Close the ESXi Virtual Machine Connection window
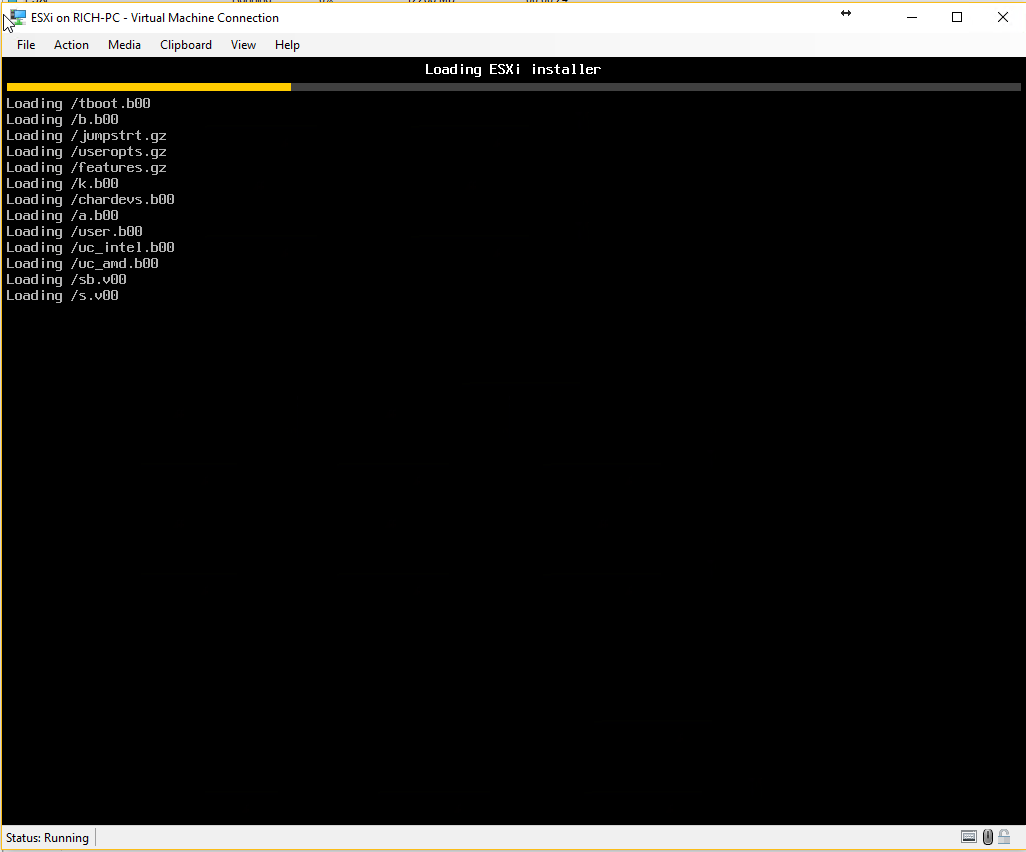The height and width of the screenshot is (852, 1026). 1002,17
